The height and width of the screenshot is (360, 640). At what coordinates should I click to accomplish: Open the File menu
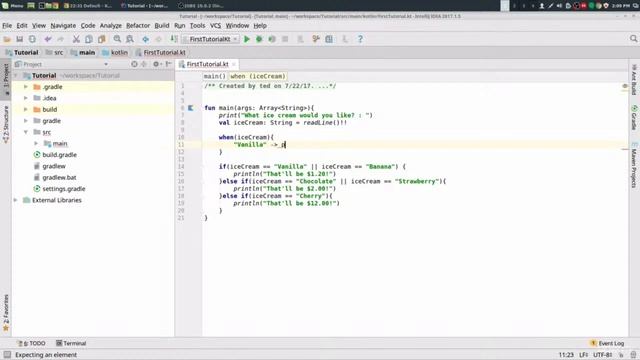pyautogui.click(x=7, y=25)
